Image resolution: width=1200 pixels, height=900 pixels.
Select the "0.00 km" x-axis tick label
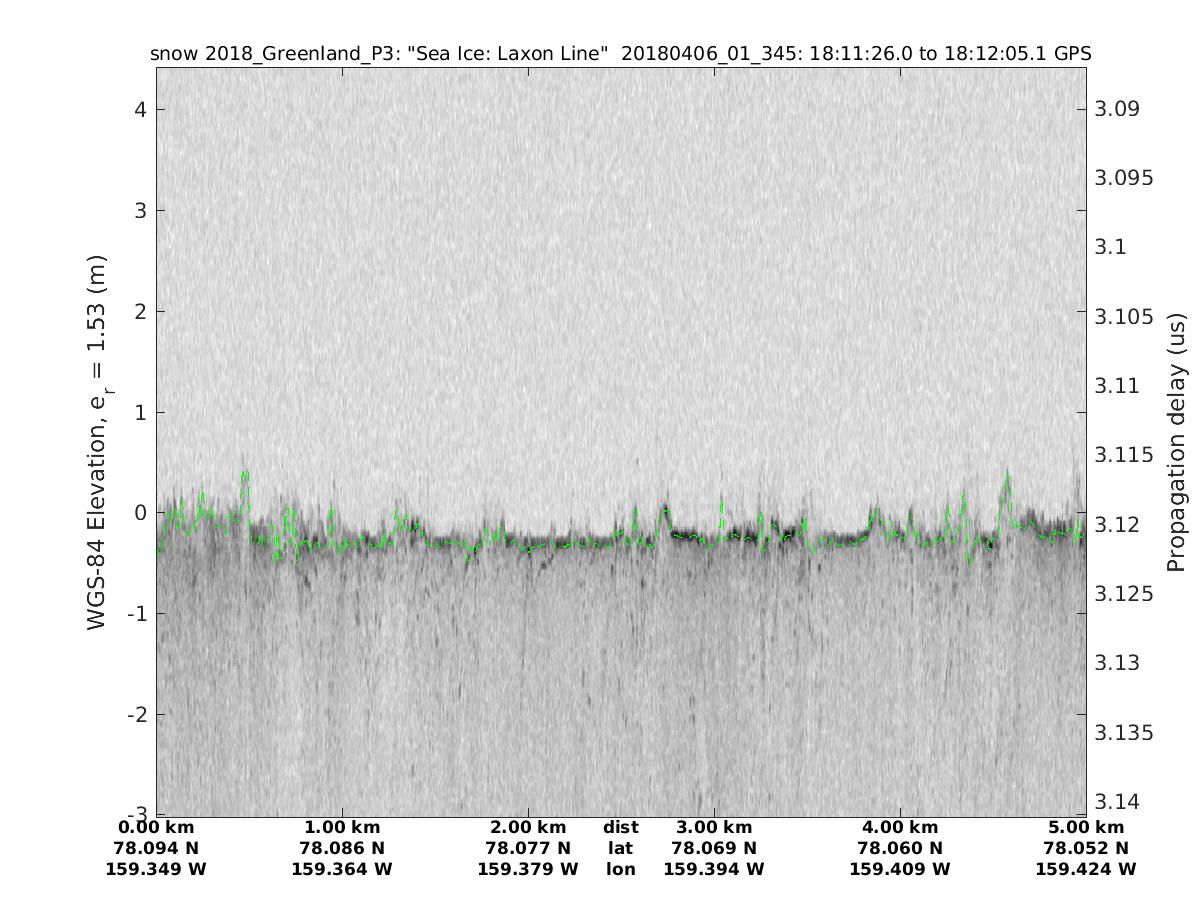coord(156,827)
